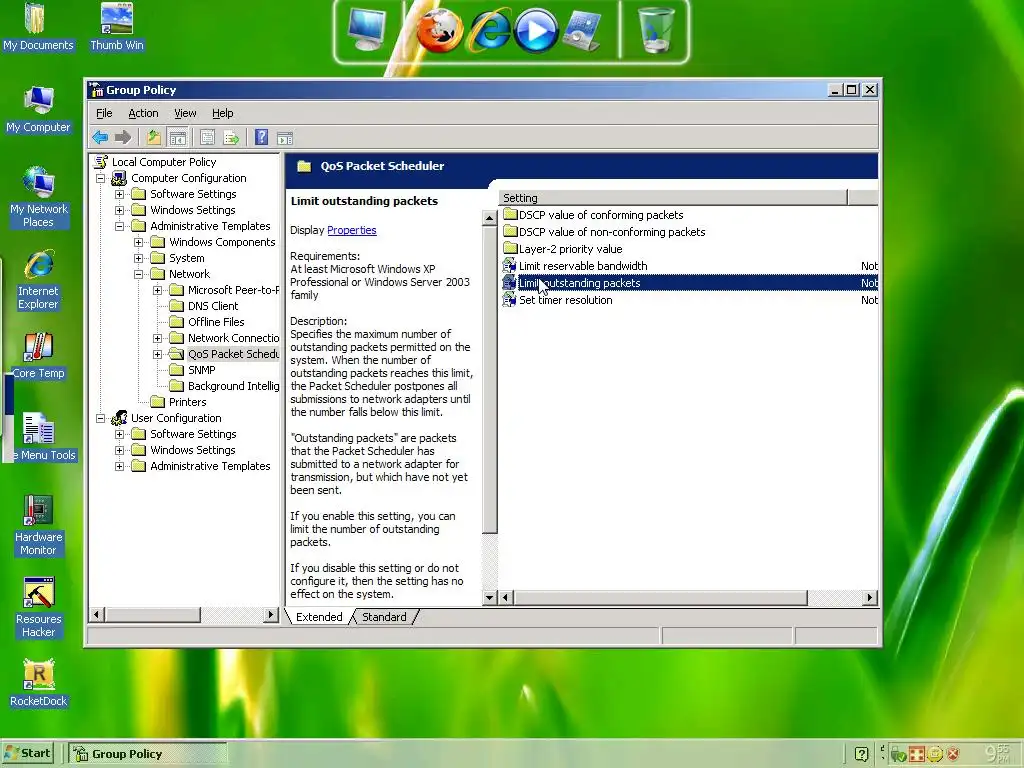Expand Windows Settings under Computer Configuration
Image resolution: width=1024 pixels, height=768 pixels.
tap(120, 210)
